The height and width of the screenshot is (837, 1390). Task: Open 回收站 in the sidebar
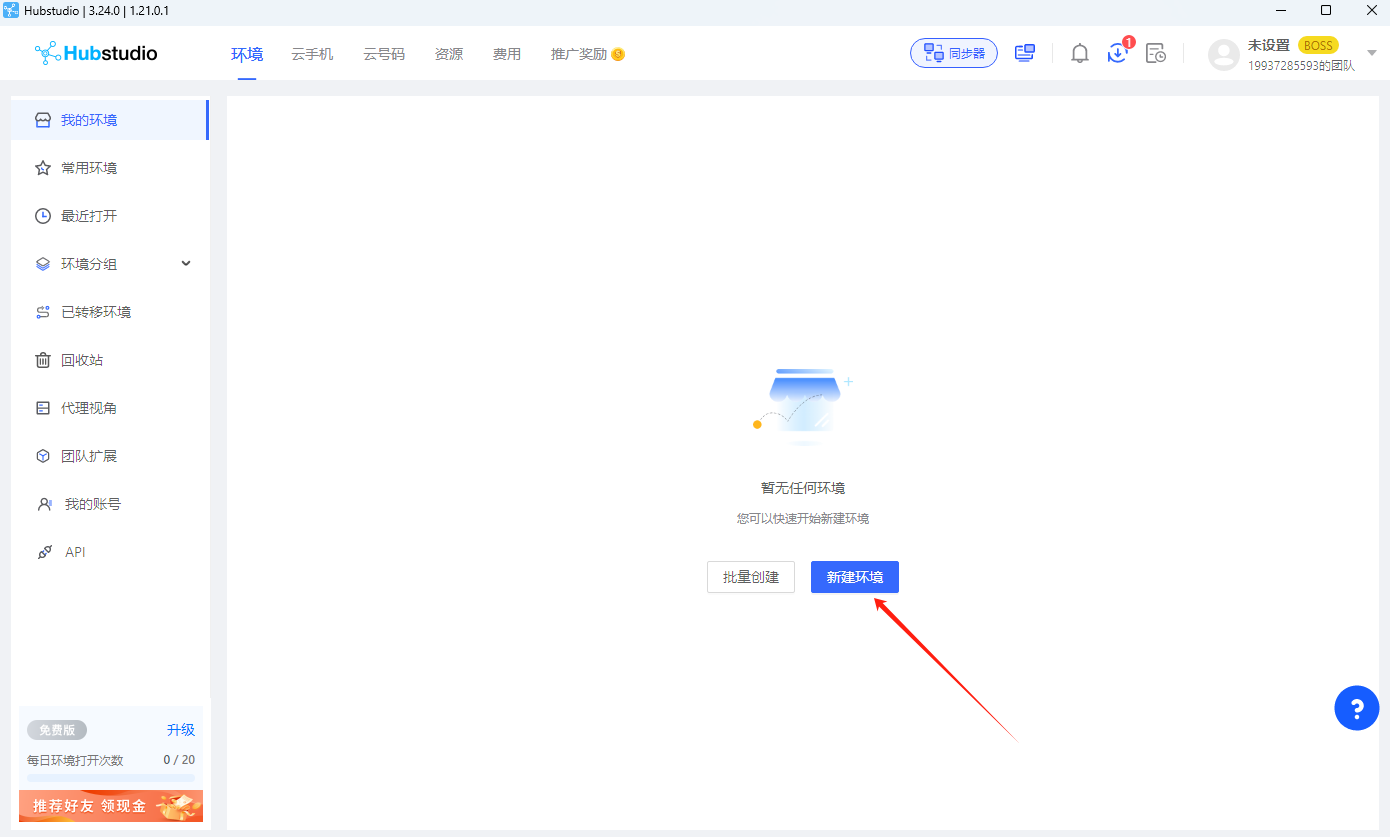pos(110,360)
